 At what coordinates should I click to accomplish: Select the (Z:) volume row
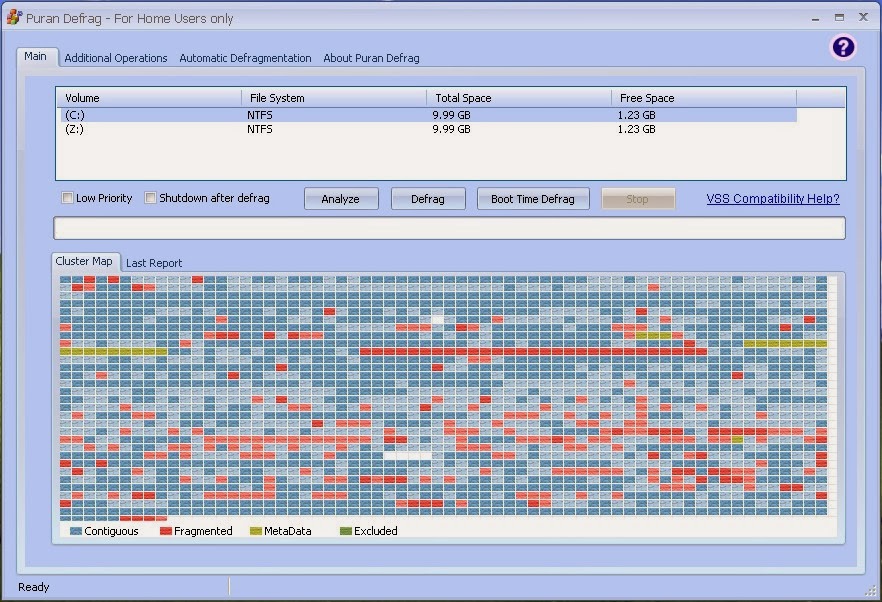(429, 129)
